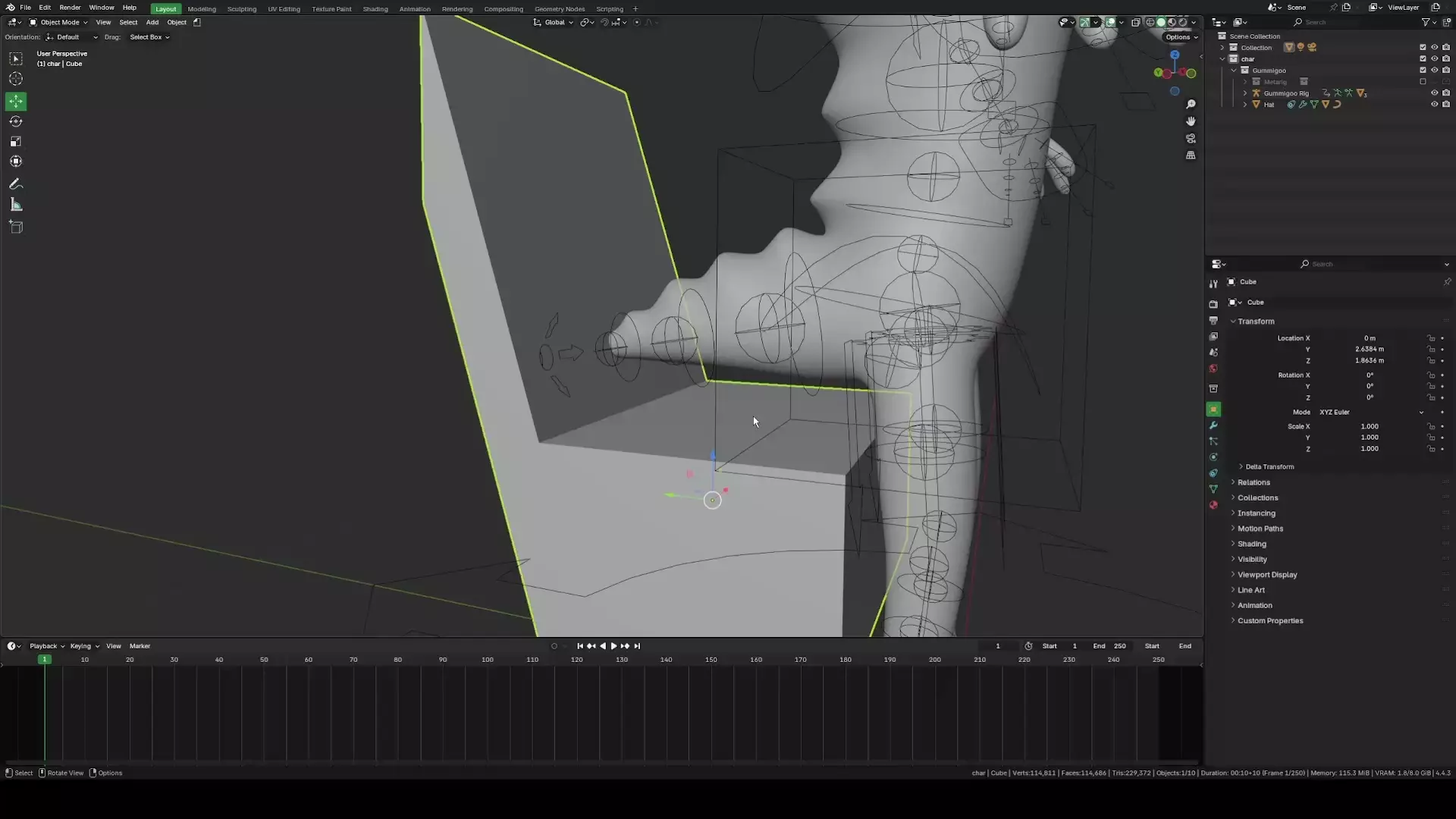Open the Object Constraints properties tab
This screenshot has width=1456, height=819.
(1213, 473)
